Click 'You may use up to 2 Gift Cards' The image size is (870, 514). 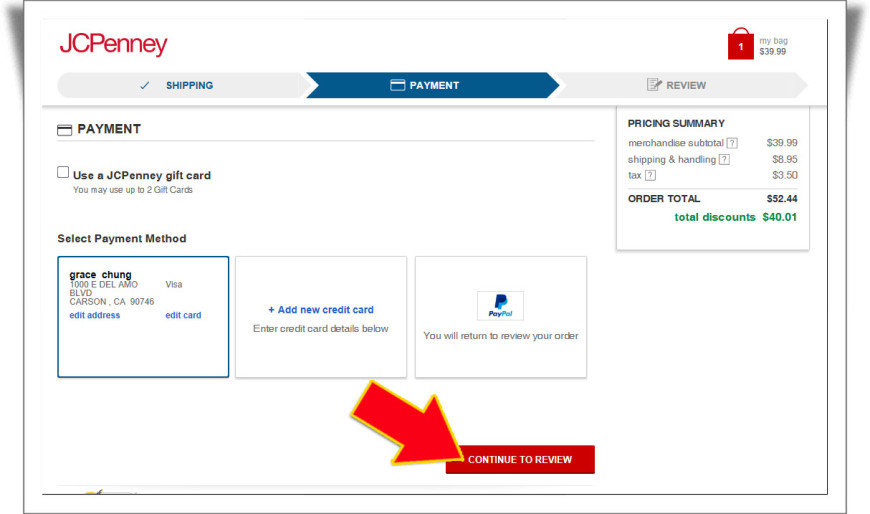133,190
